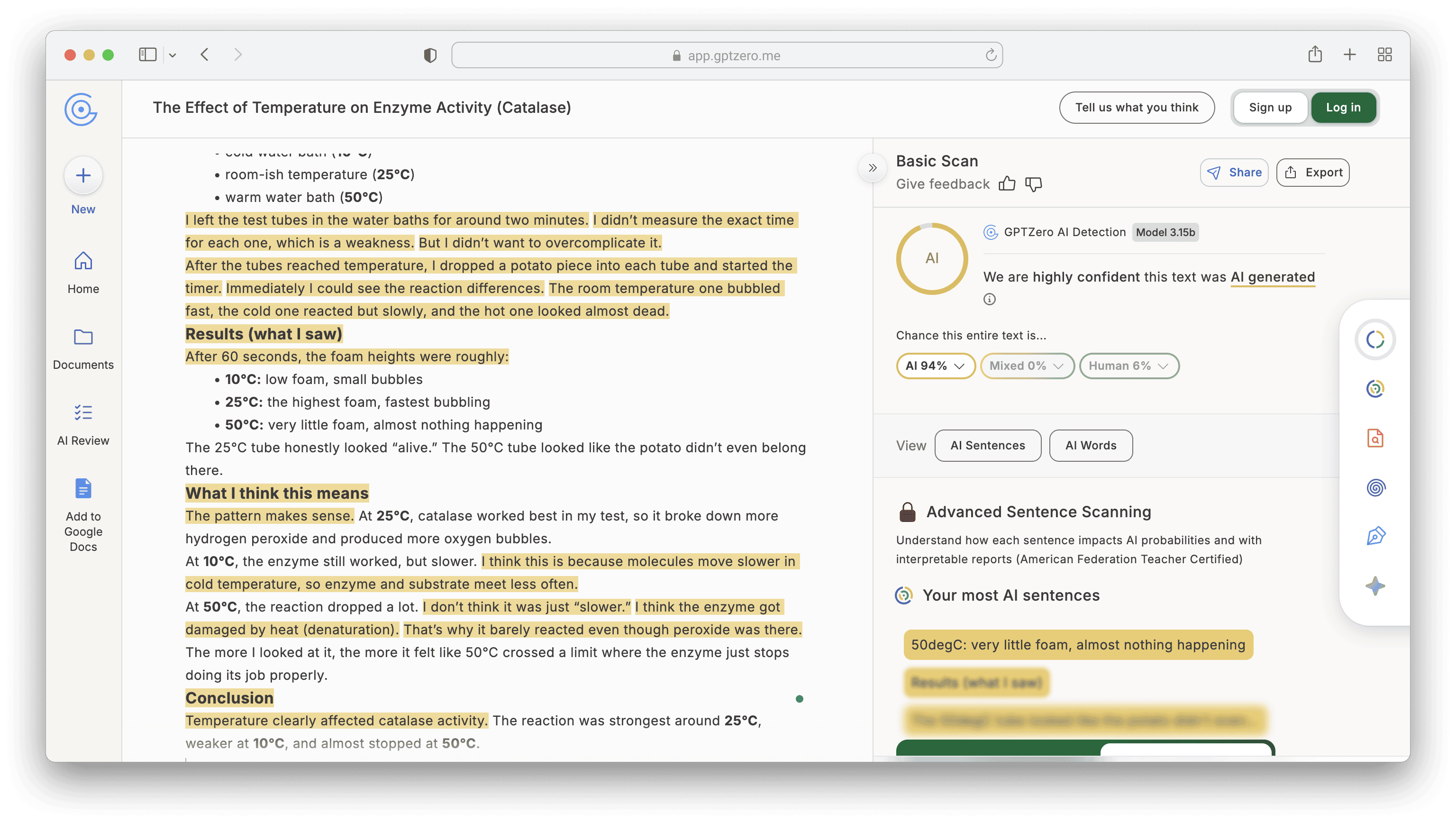Click the info icon below detection result

coord(989,299)
